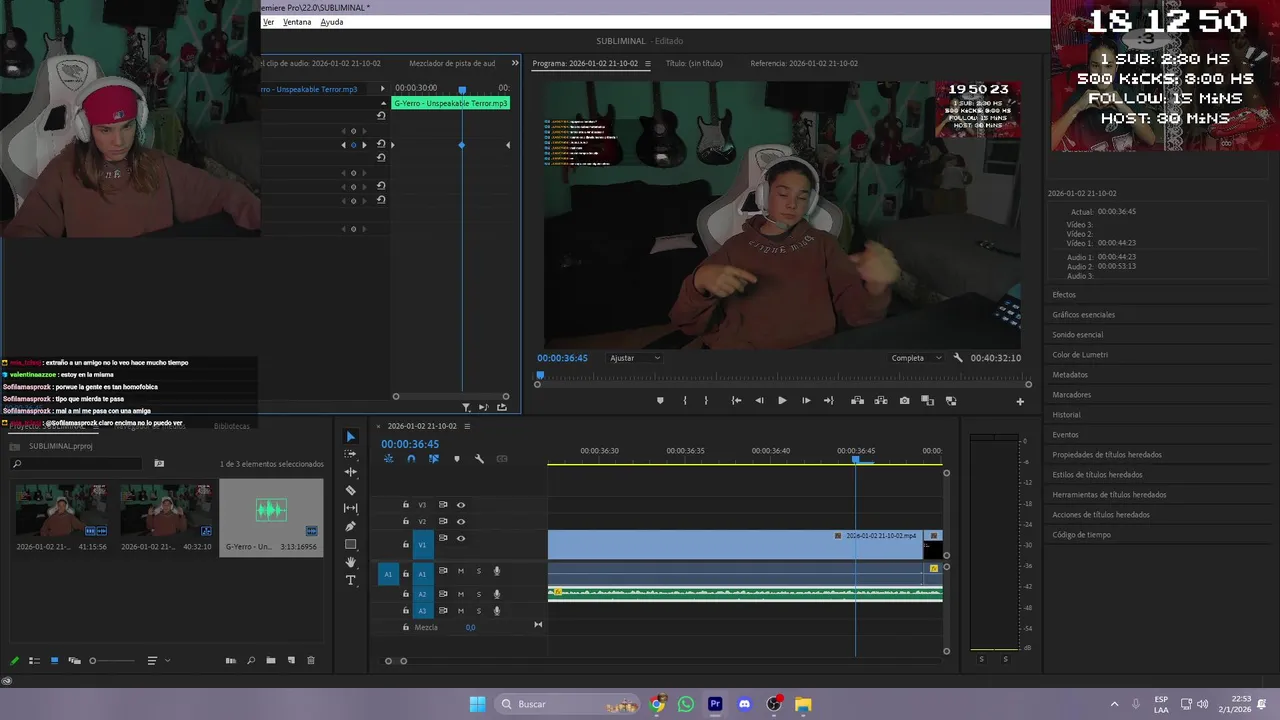Switch to the Título (sin título) tab

pos(694,63)
